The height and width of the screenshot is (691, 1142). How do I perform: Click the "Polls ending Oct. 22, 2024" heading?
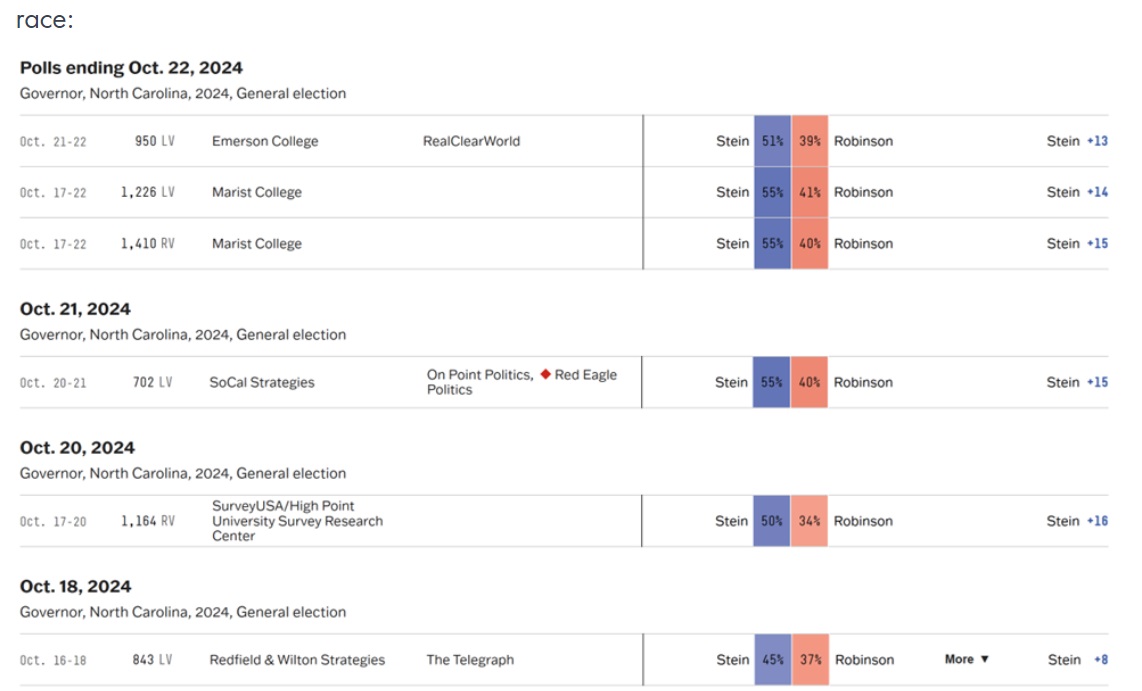[131, 68]
